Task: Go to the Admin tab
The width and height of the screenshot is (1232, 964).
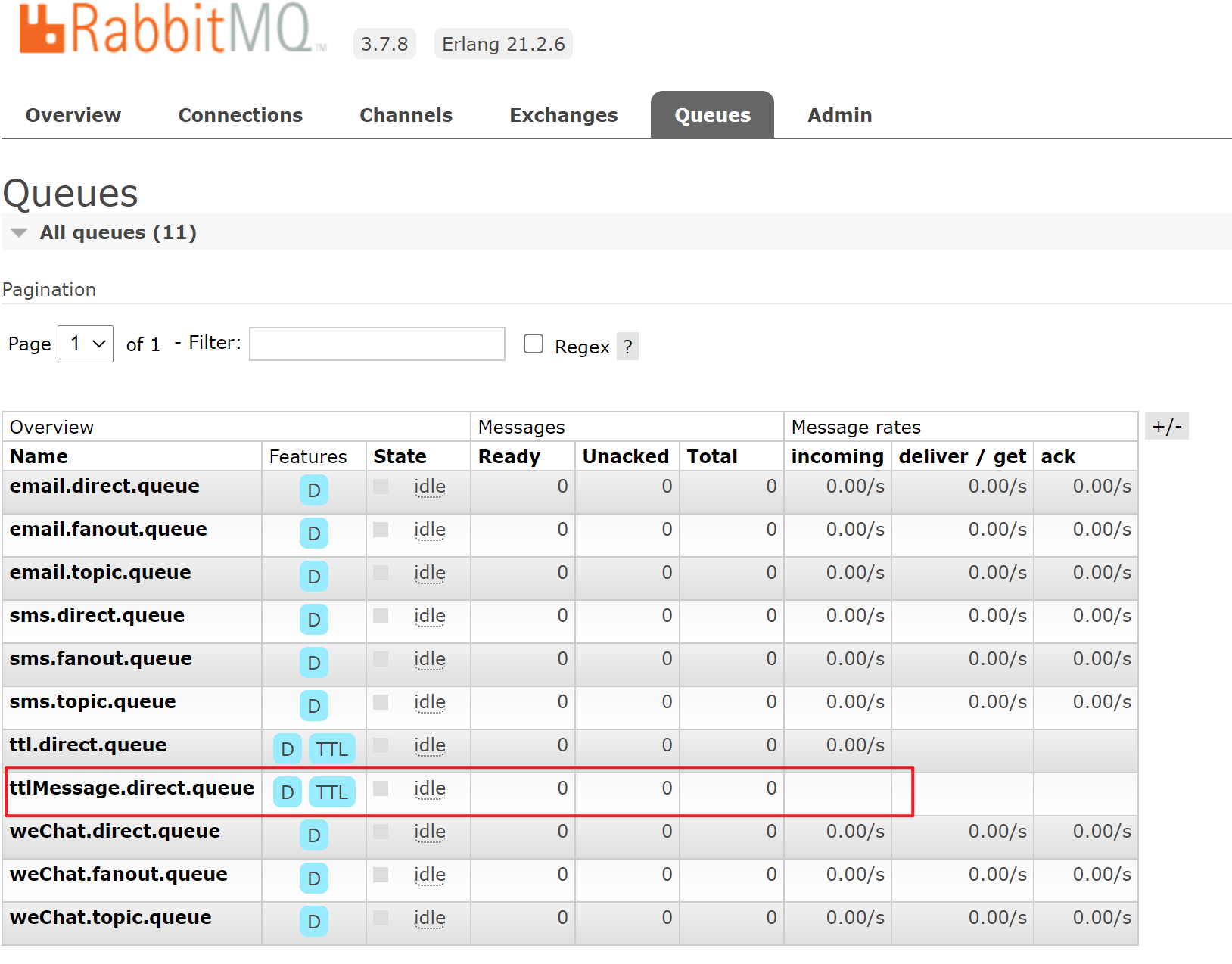Action: click(x=839, y=115)
